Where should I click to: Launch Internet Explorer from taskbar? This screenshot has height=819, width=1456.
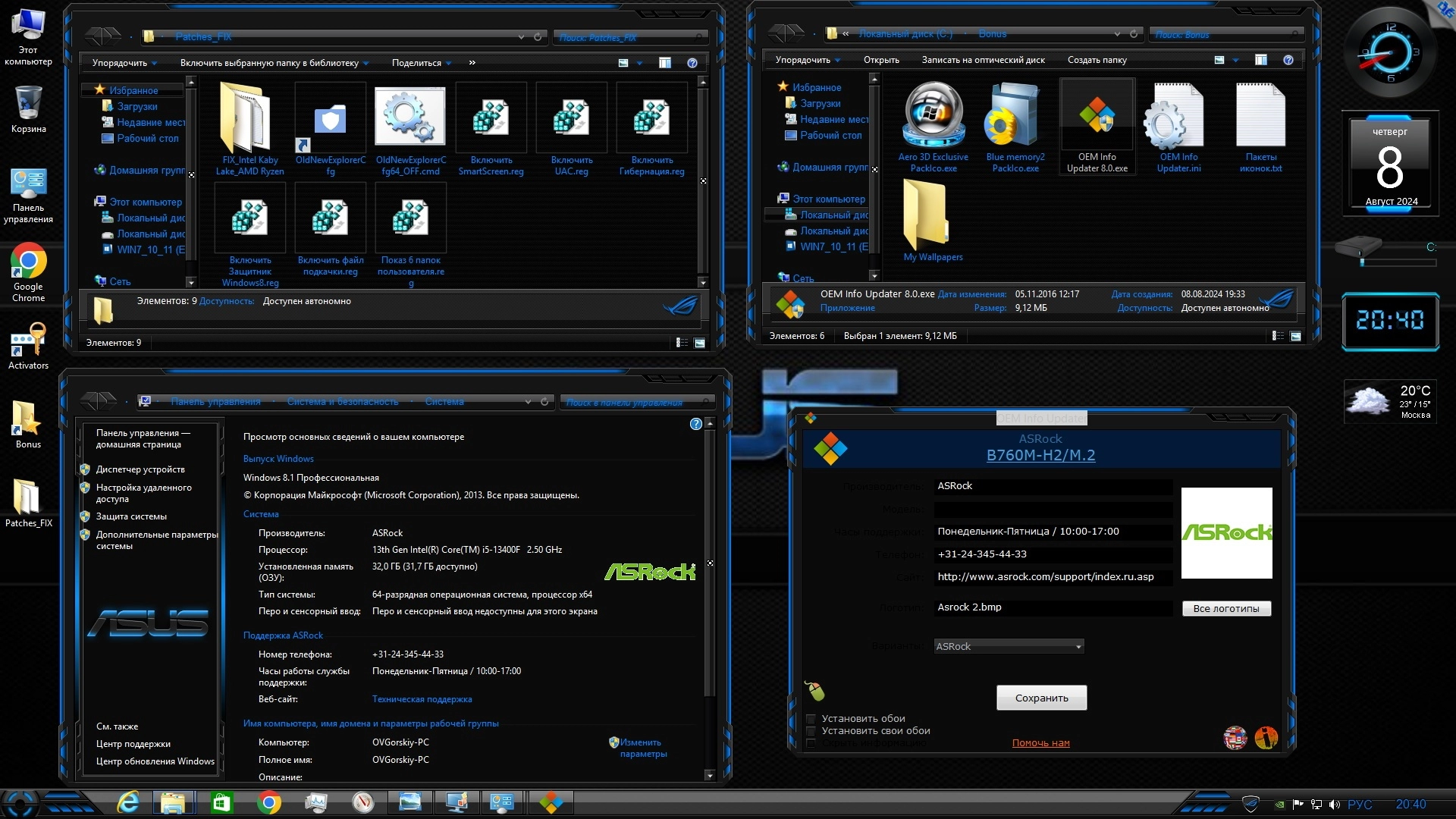(x=128, y=802)
